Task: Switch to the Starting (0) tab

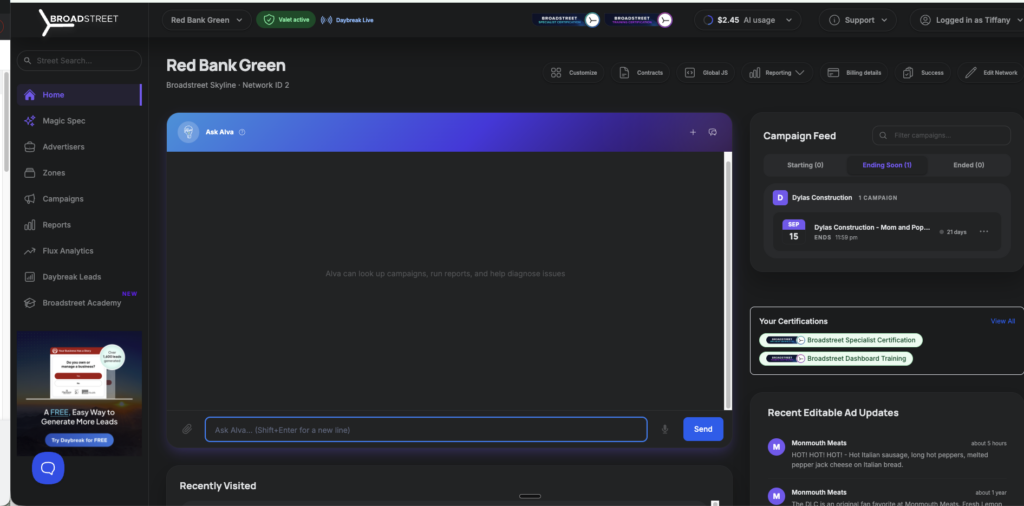Action: pos(805,165)
